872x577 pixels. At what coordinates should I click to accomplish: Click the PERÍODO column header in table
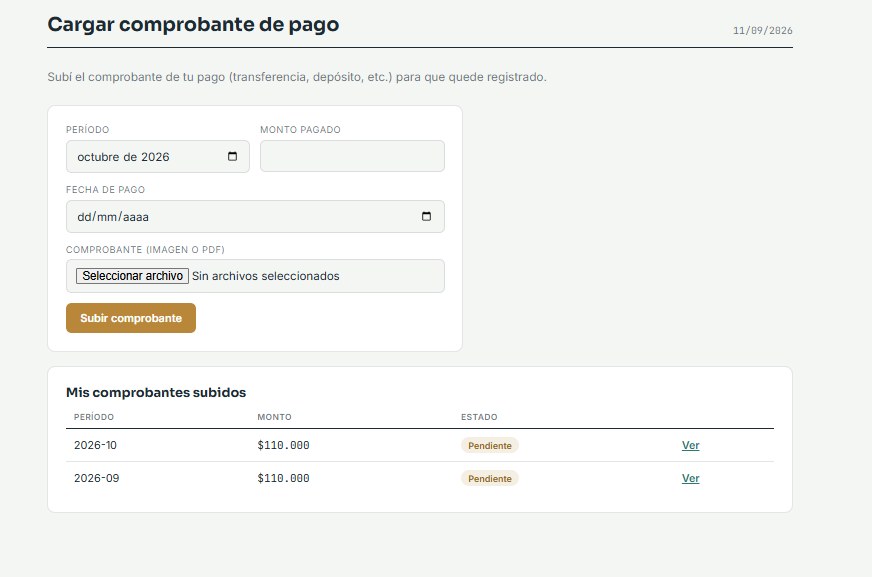click(93, 417)
